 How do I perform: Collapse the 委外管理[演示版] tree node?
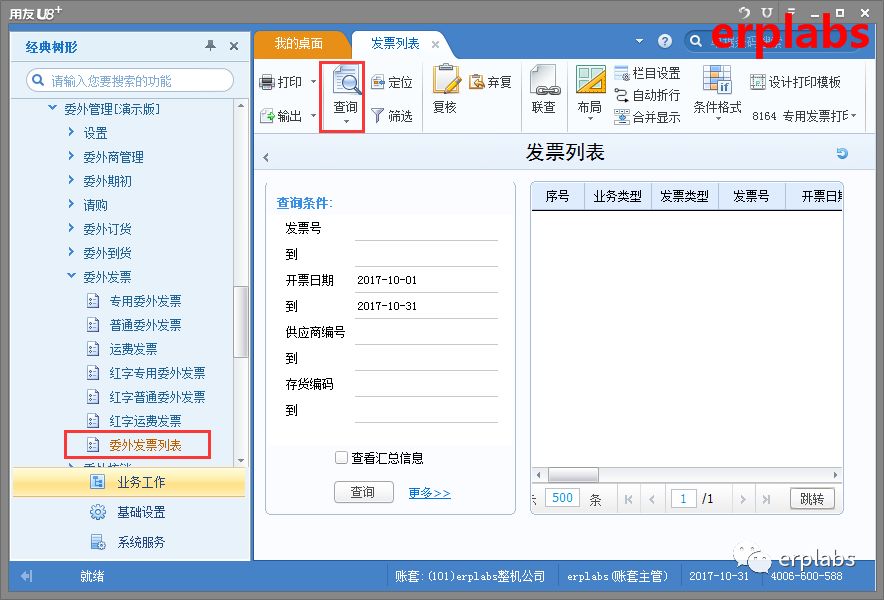(52, 108)
